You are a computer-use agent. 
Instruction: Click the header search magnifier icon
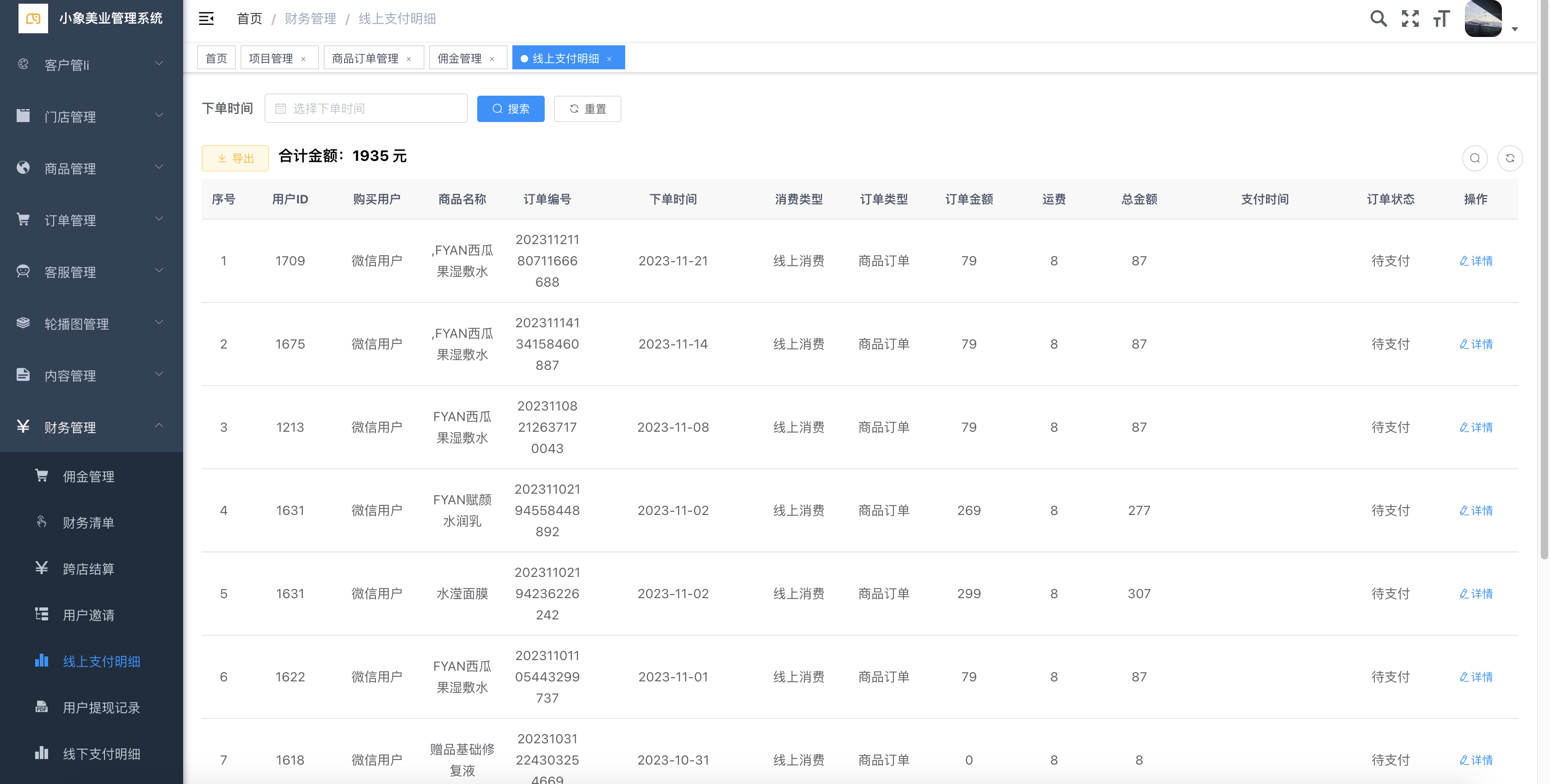click(x=1378, y=18)
